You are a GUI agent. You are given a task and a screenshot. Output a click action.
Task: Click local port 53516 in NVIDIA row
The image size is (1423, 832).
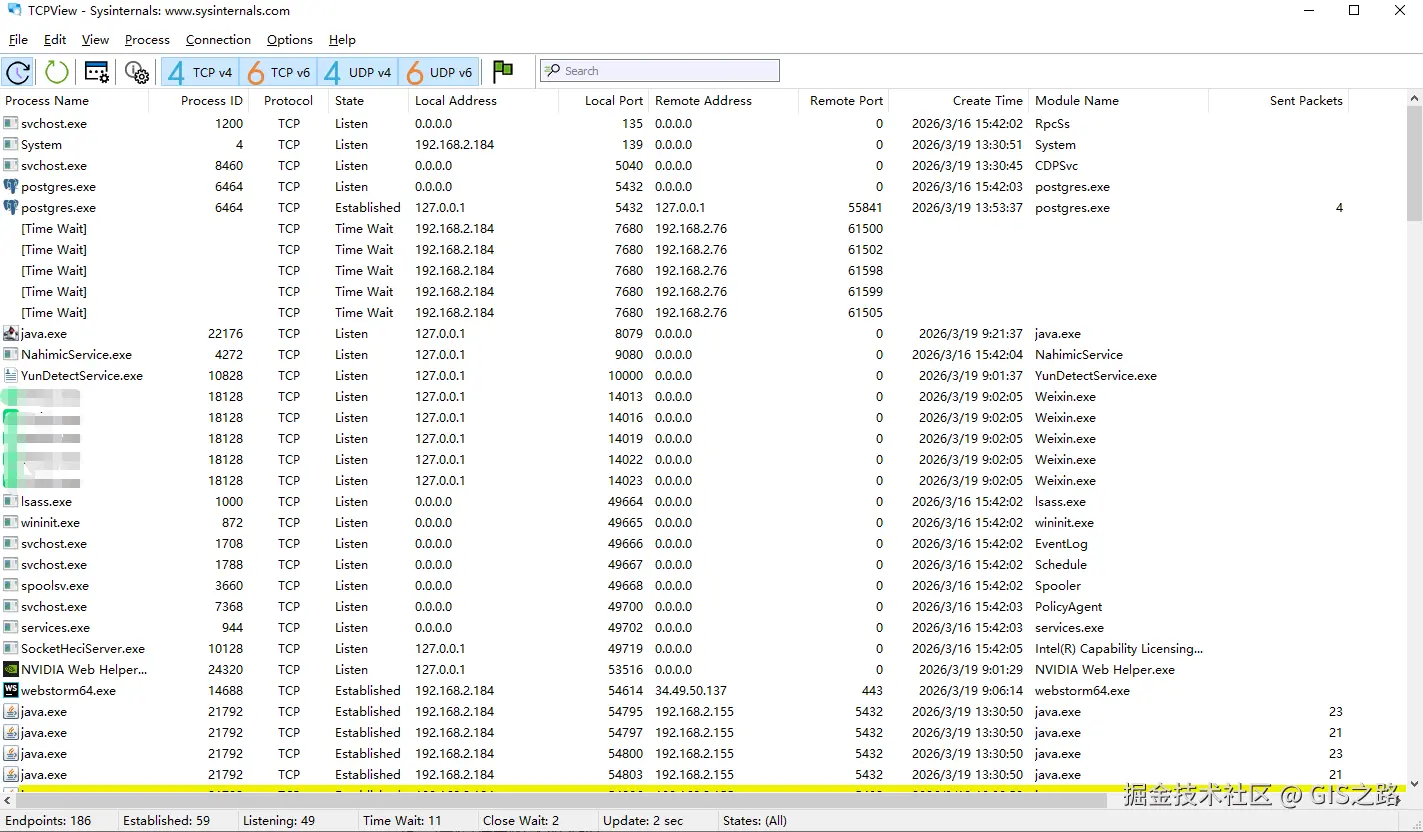click(626, 670)
